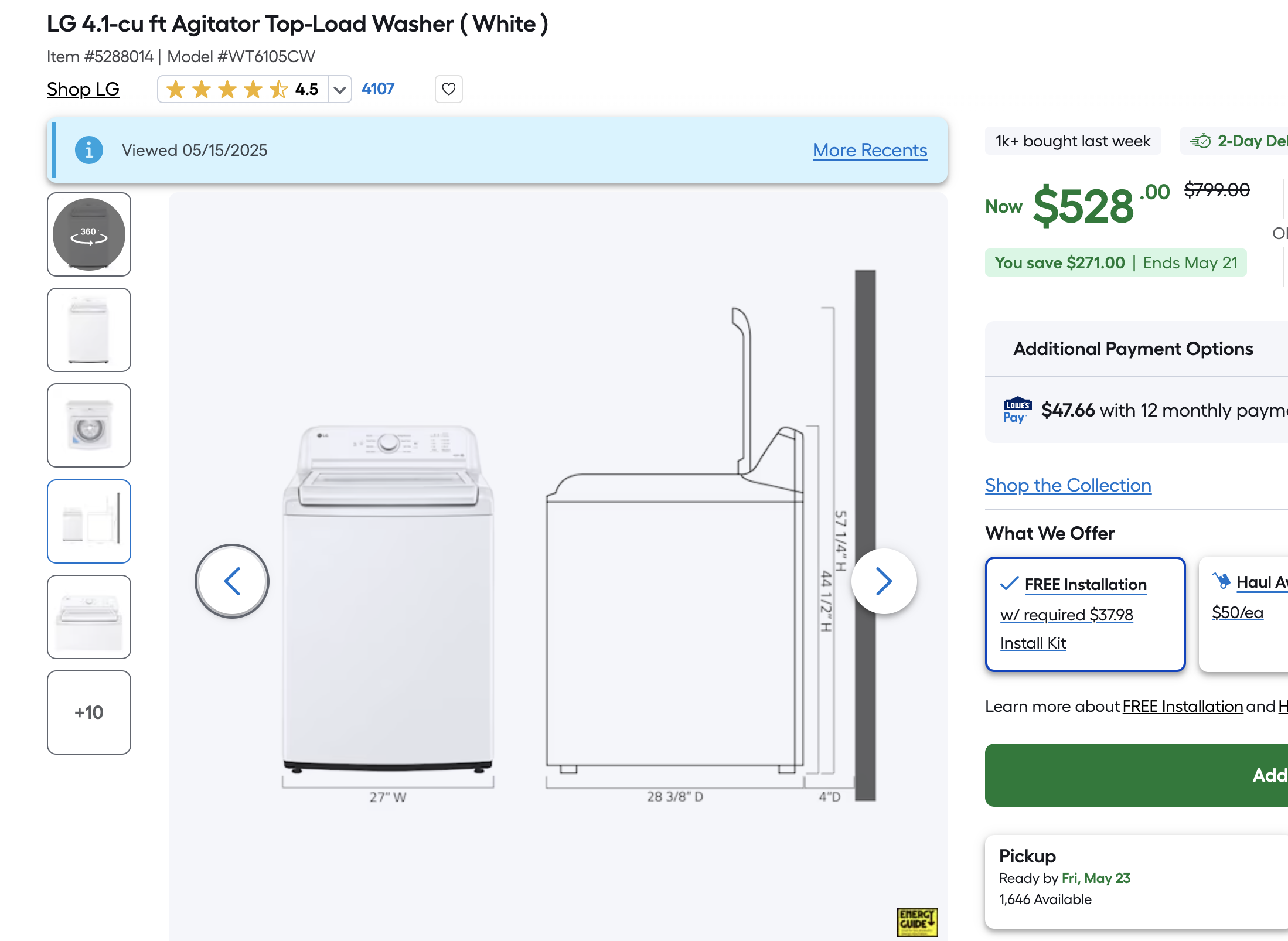The height and width of the screenshot is (941, 1288).
Task: Select the Haul Away offer card
Action: (x=1243, y=614)
